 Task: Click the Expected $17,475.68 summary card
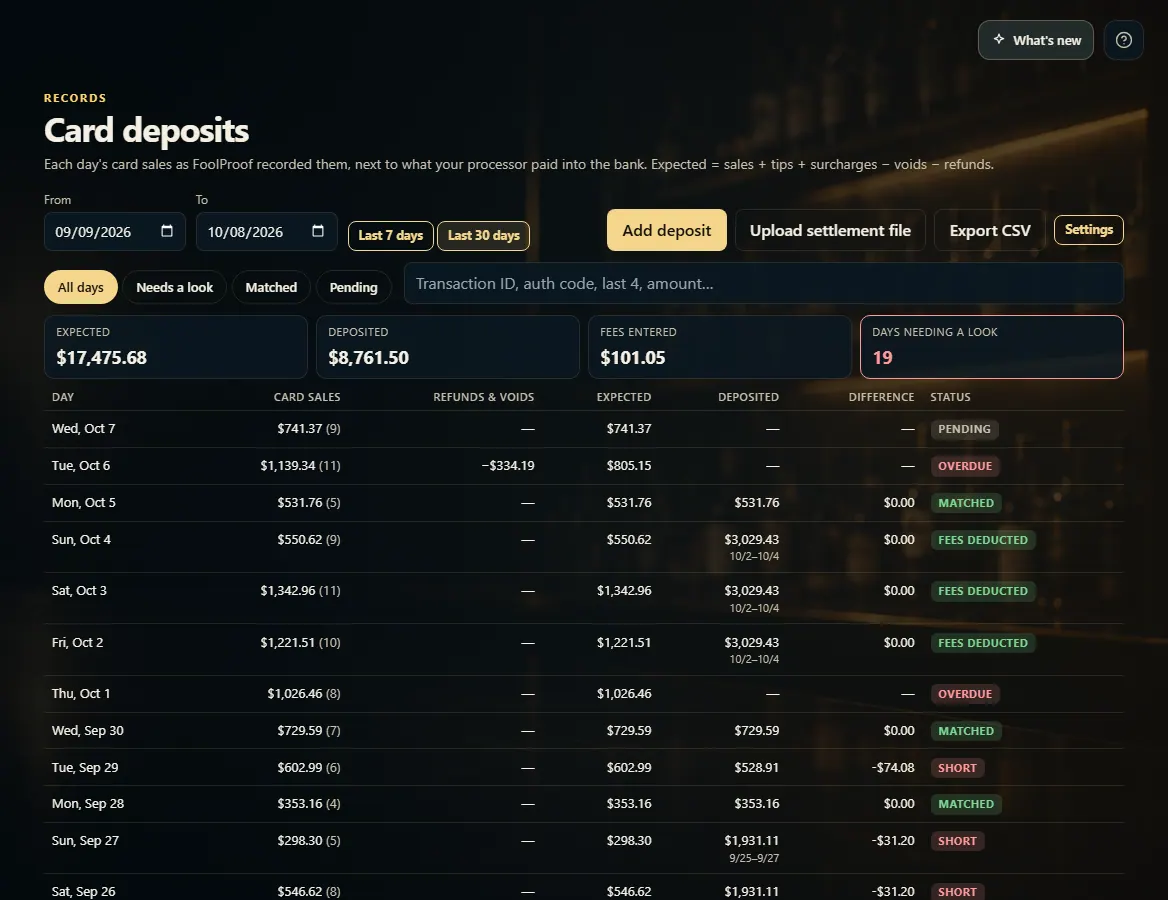pyautogui.click(x=176, y=346)
